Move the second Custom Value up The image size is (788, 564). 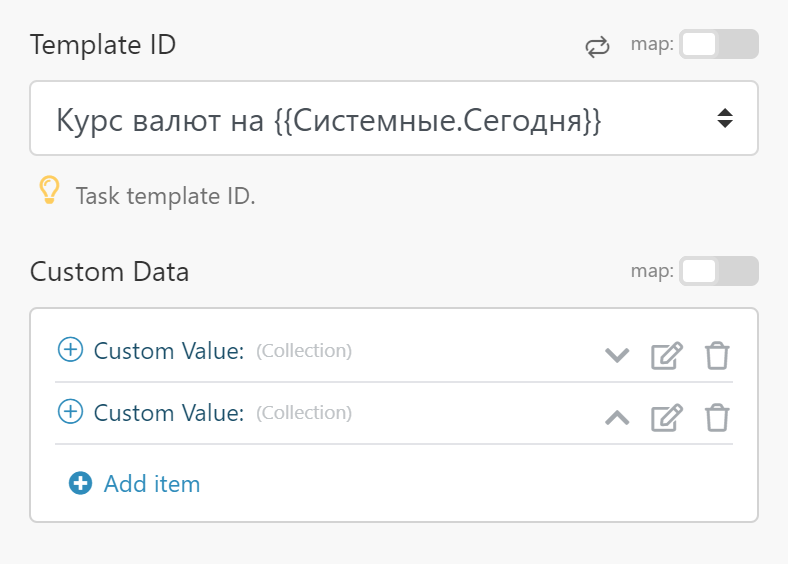(x=617, y=417)
